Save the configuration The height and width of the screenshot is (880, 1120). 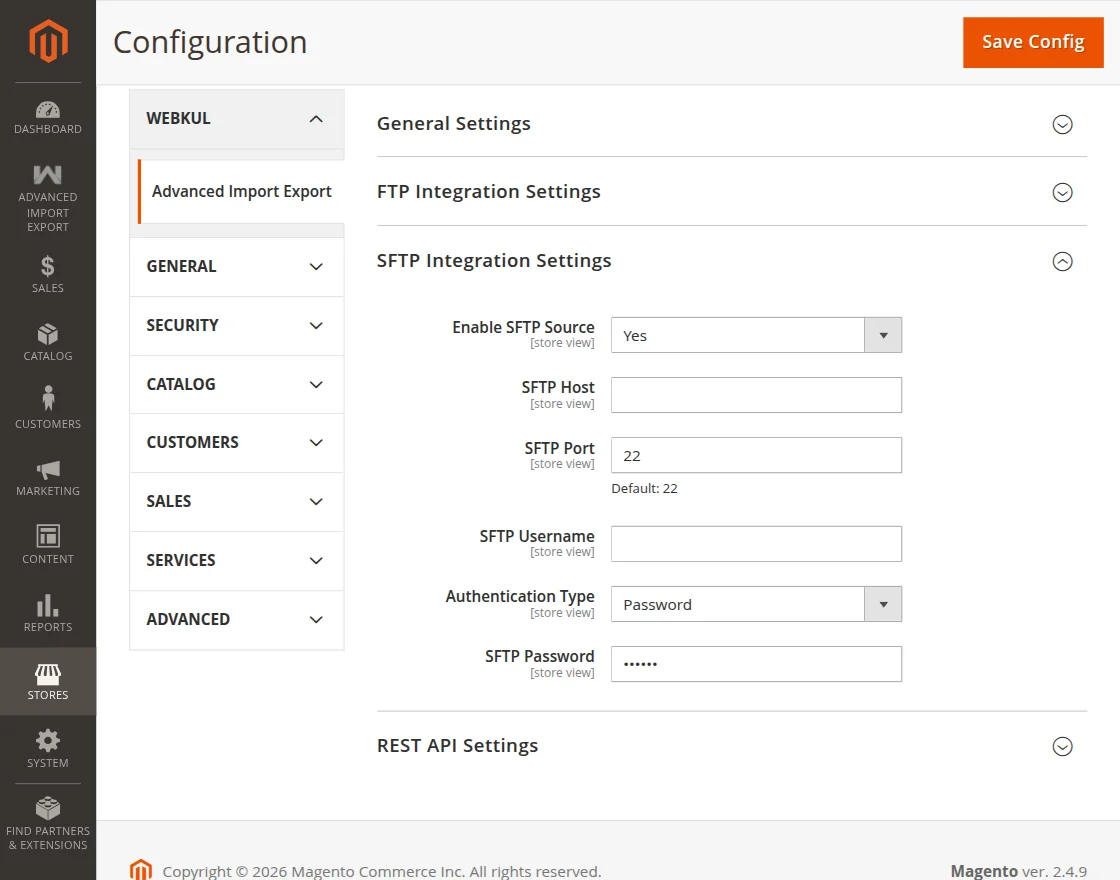click(1033, 42)
